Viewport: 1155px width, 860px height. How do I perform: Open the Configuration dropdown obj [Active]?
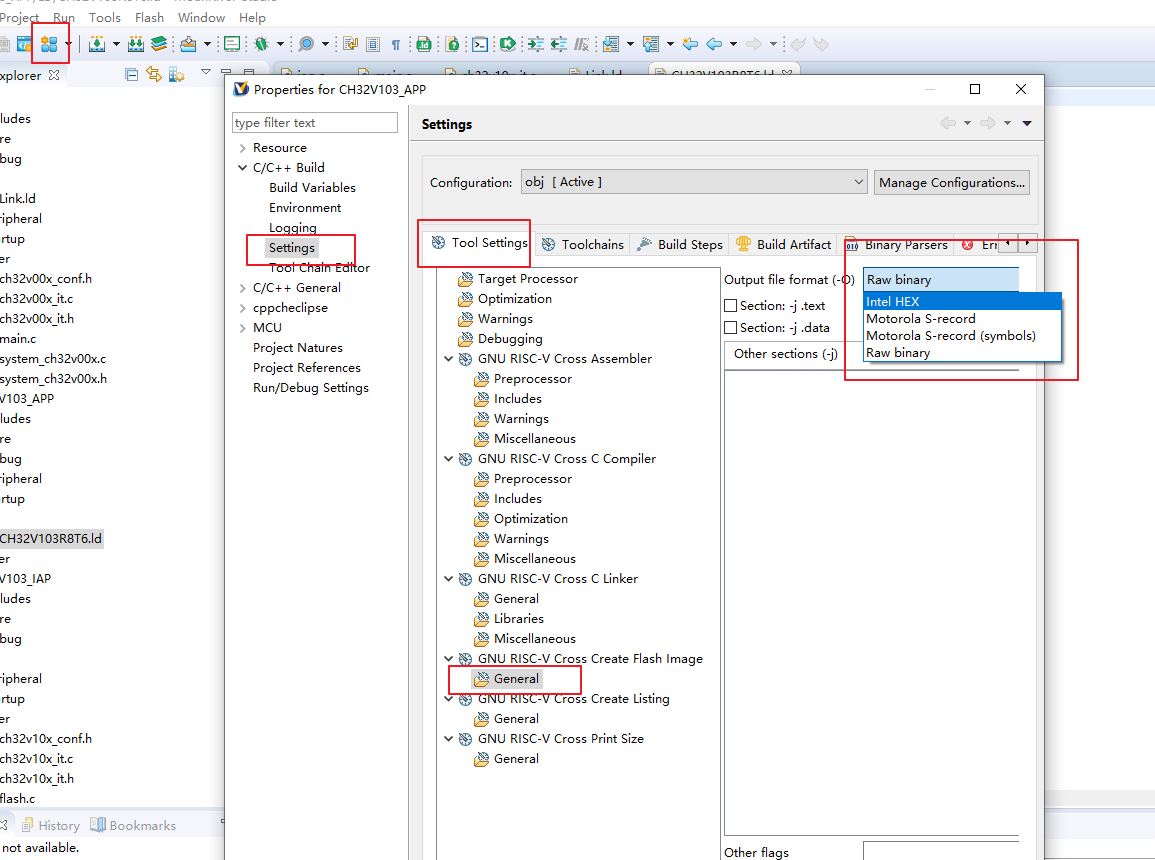693,182
